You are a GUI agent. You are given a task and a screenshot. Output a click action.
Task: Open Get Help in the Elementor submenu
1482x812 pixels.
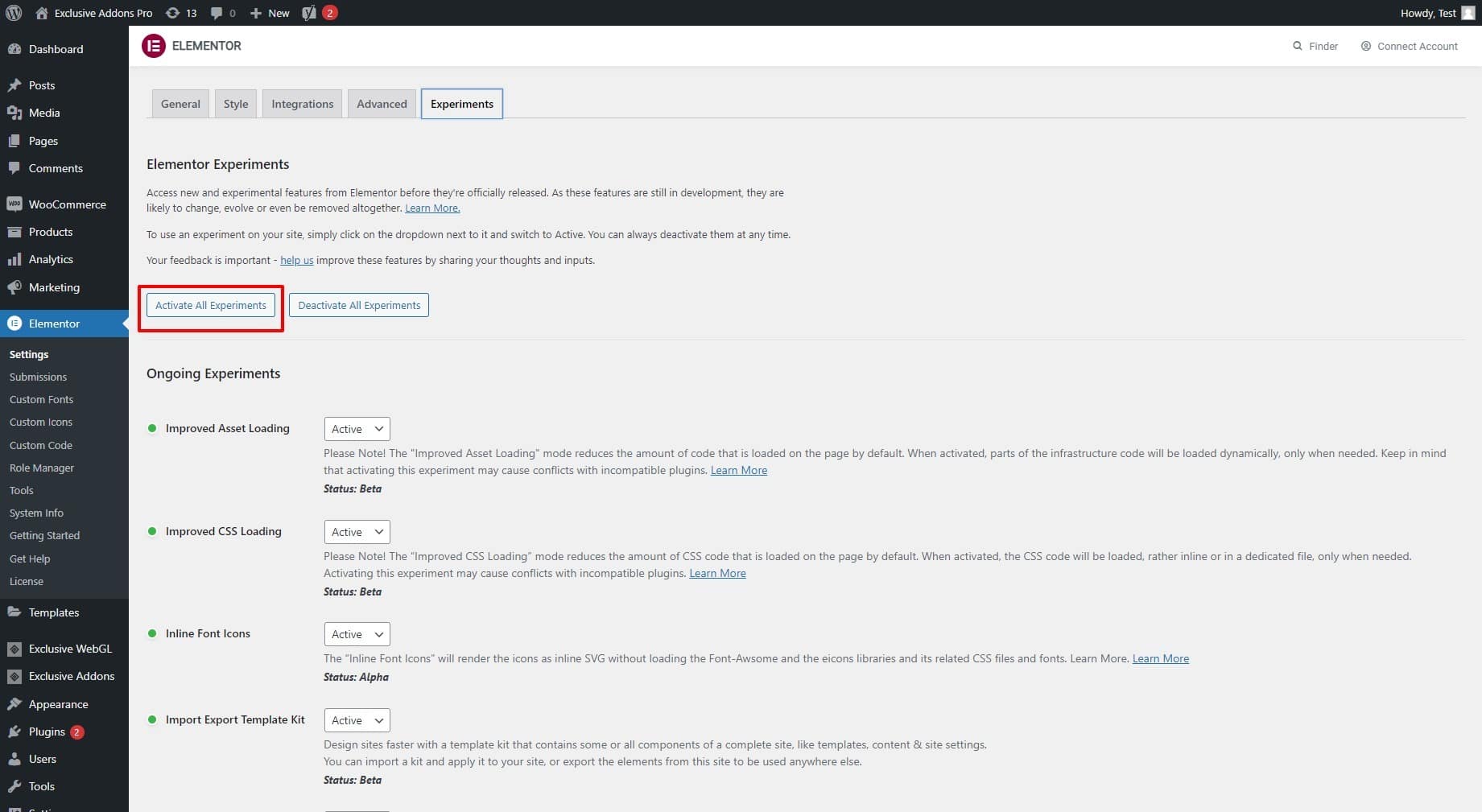pos(30,559)
